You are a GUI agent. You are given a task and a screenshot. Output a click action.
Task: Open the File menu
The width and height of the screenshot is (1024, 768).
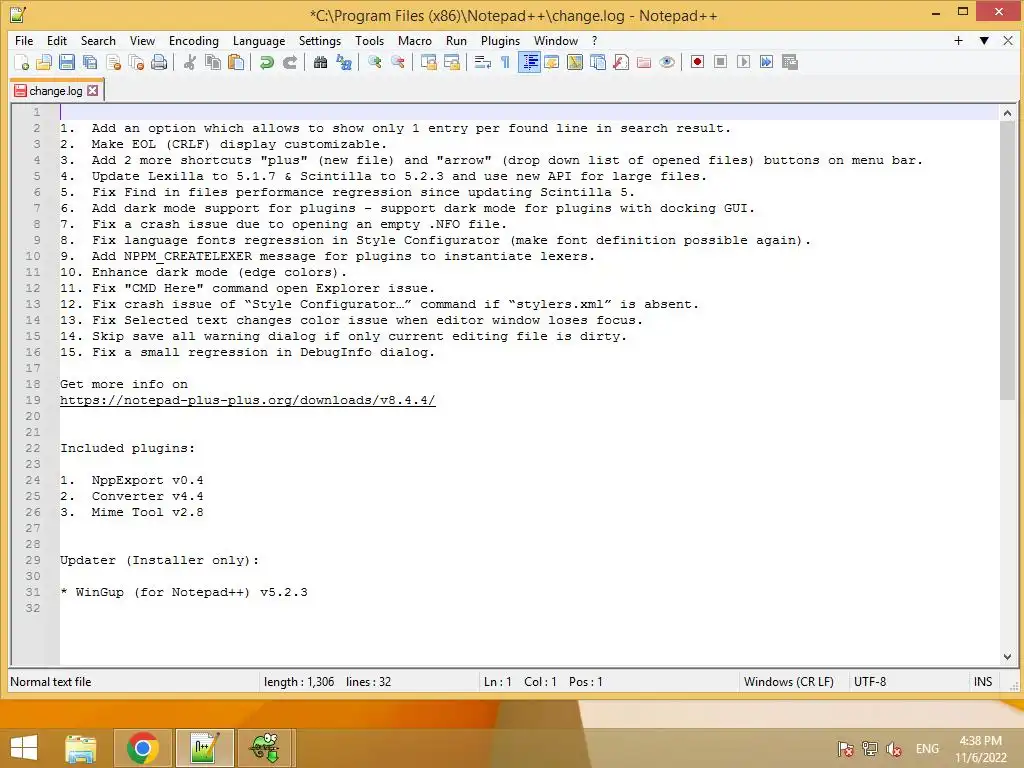point(24,40)
